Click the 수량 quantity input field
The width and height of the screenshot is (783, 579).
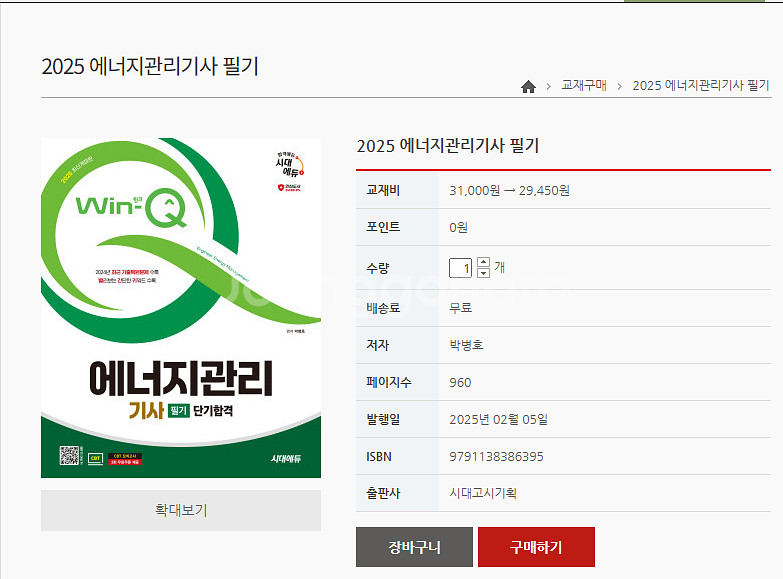tap(461, 268)
